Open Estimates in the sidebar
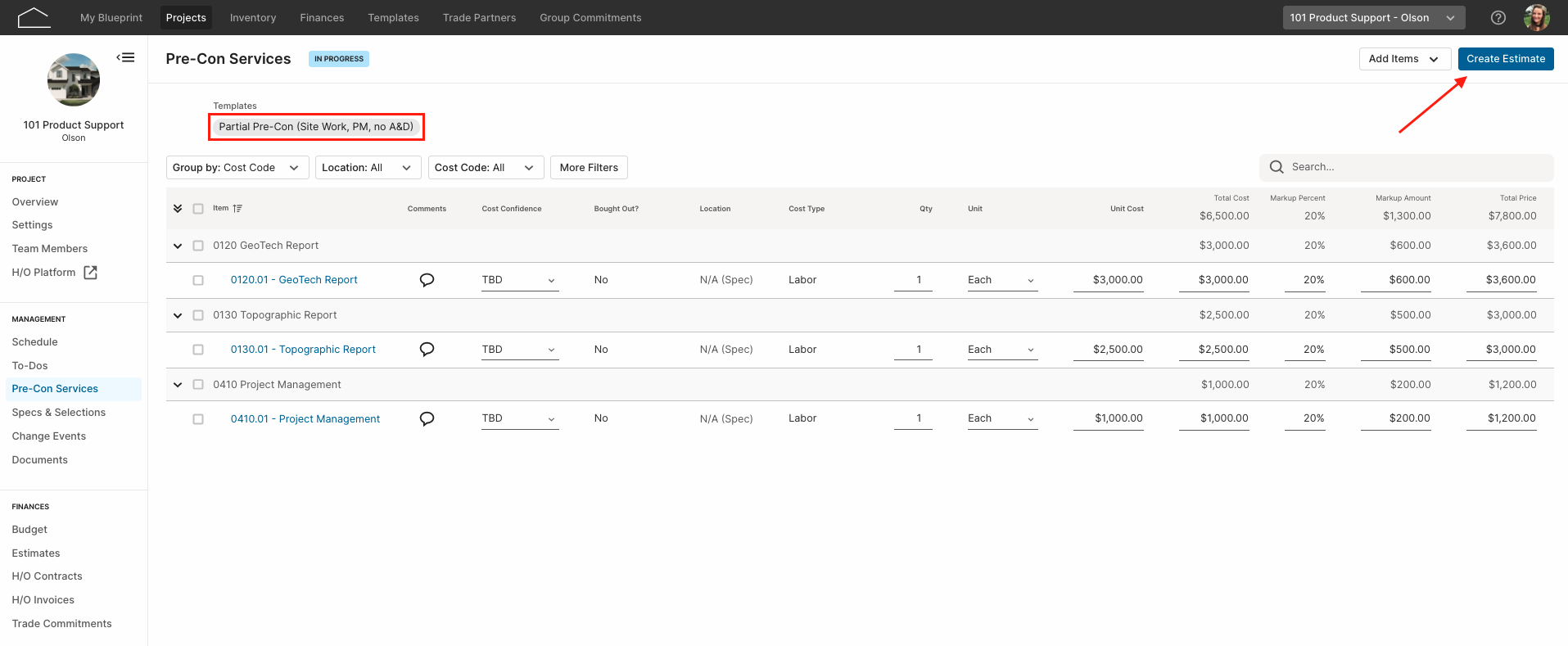 36,553
